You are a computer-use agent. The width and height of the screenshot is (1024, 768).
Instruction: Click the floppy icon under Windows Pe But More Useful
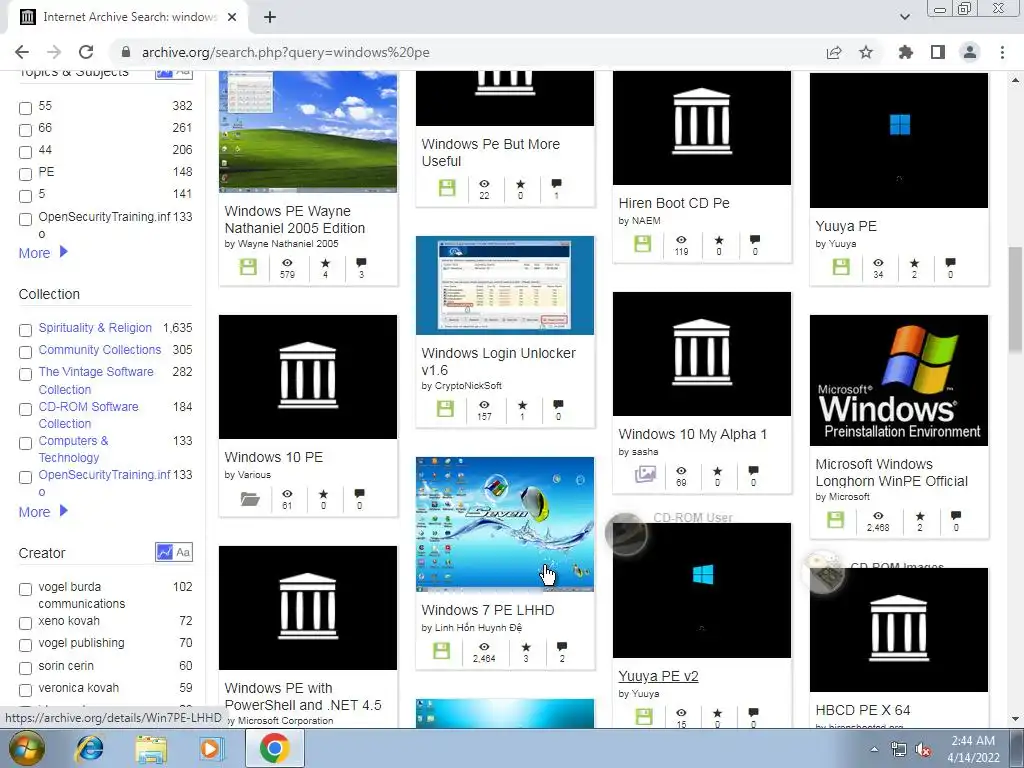[447, 189]
